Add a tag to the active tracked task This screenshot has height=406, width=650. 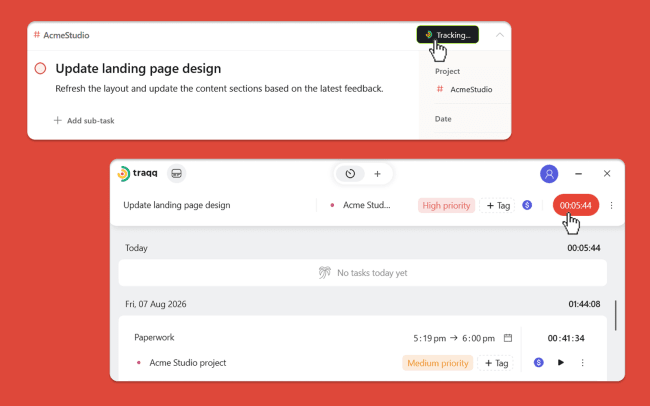point(497,206)
